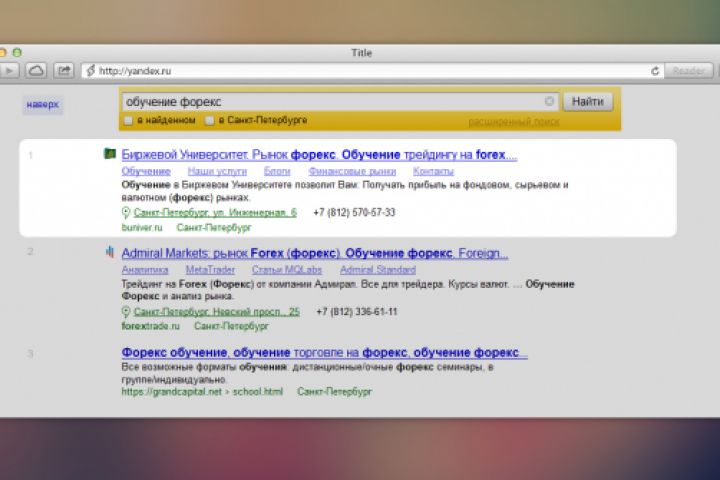The height and width of the screenshot is (480, 720).
Task: Reload the page with the refresh icon
Action: 655,71
